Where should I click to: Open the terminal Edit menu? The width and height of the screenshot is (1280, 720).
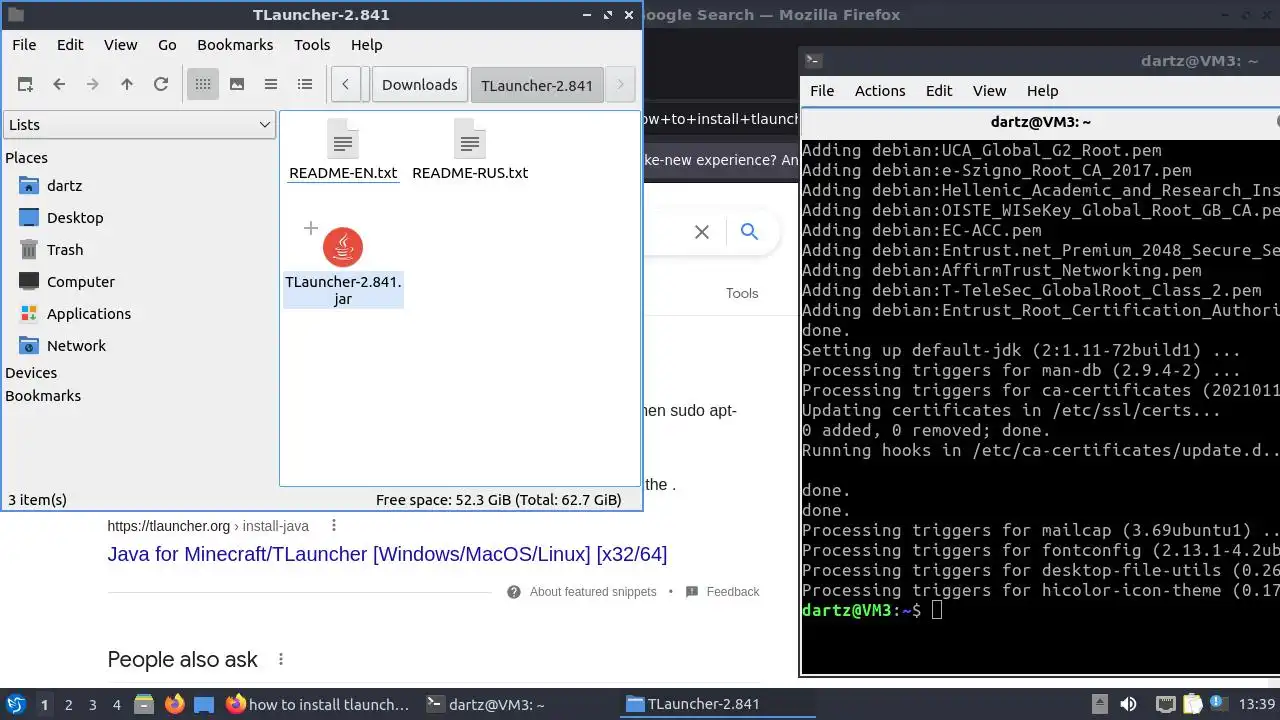click(x=939, y=91)
